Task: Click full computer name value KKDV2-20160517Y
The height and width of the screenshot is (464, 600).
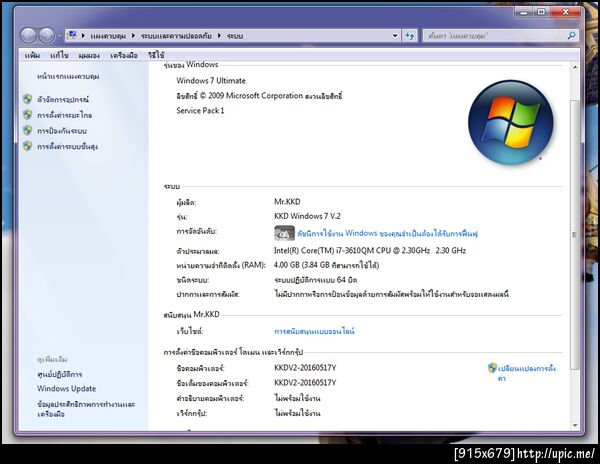Action: point(305,383)
